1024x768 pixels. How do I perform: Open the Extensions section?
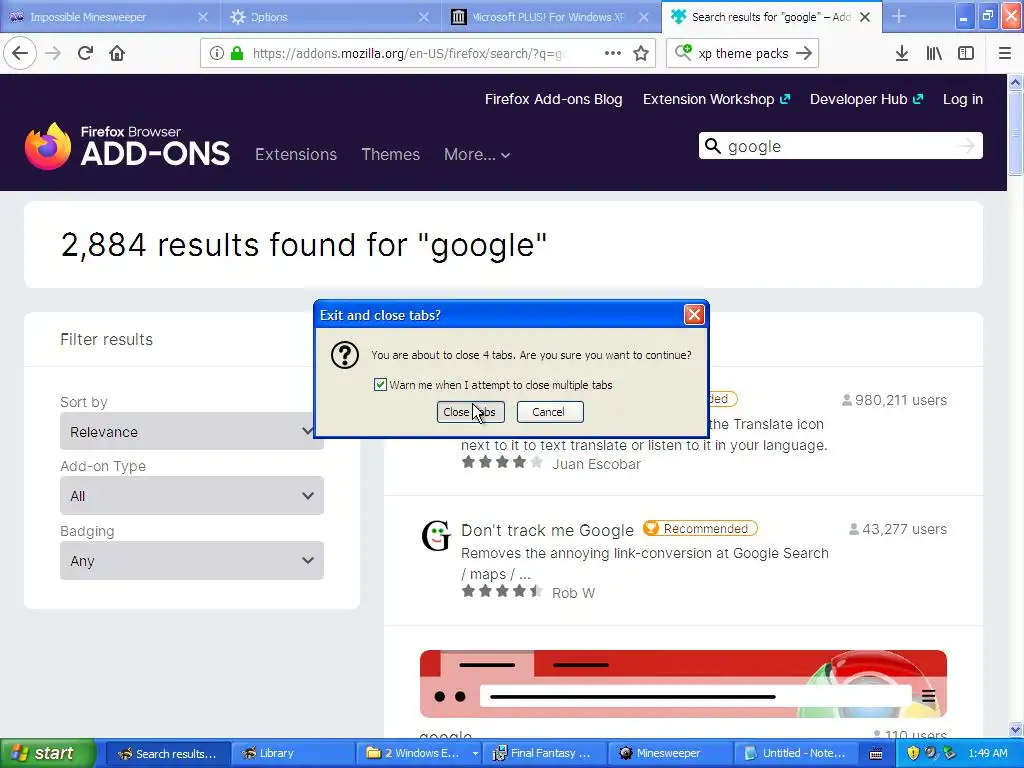(x=296, y=155)
